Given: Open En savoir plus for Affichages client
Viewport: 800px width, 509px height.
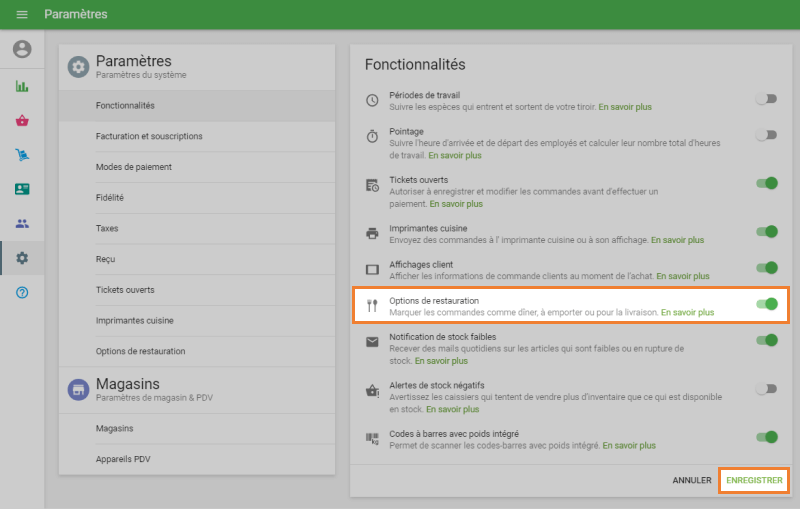Looking at the screenshot, I should point(683,276).
